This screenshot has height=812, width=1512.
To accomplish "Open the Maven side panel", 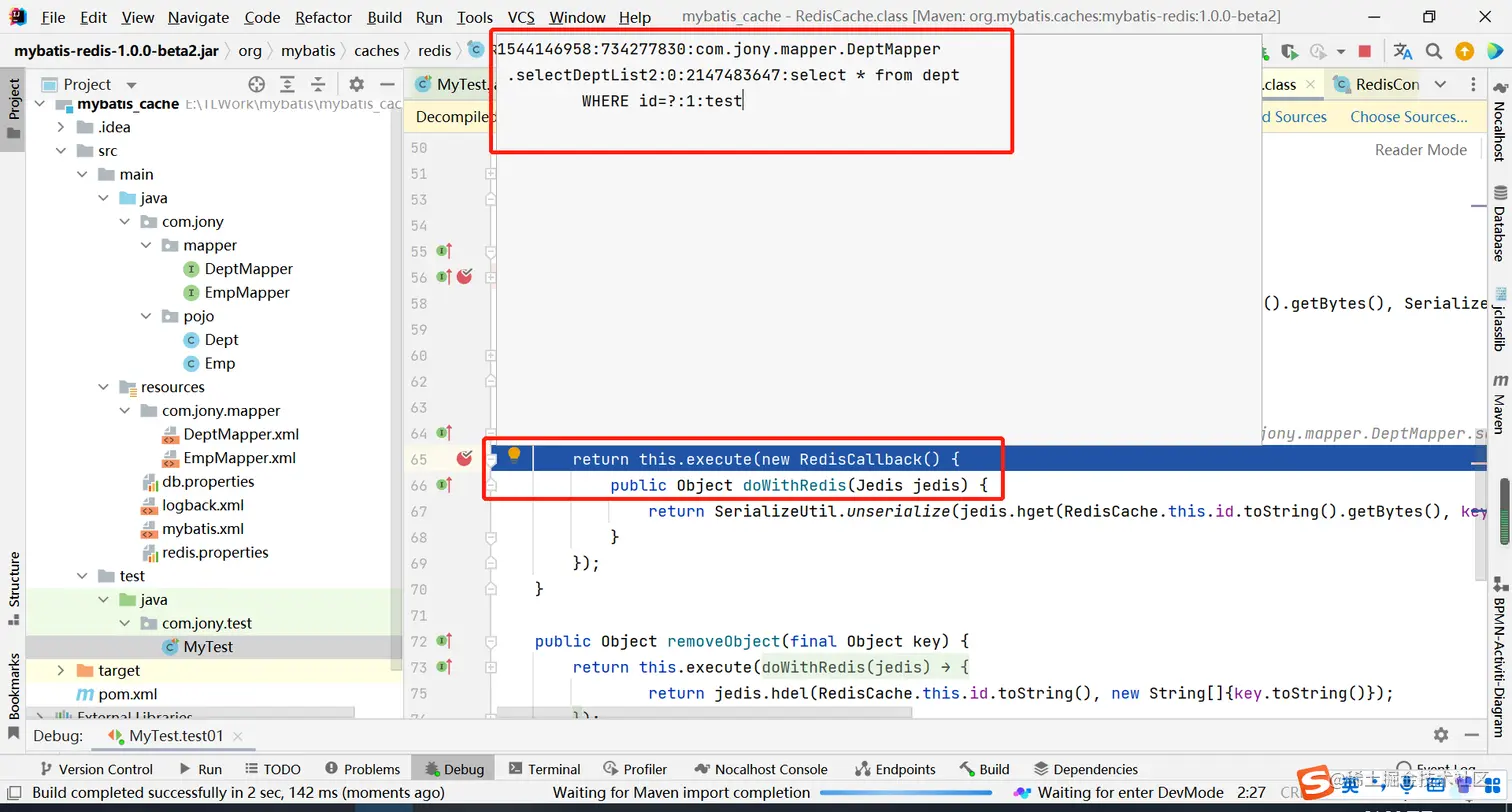I will 1499,404.
